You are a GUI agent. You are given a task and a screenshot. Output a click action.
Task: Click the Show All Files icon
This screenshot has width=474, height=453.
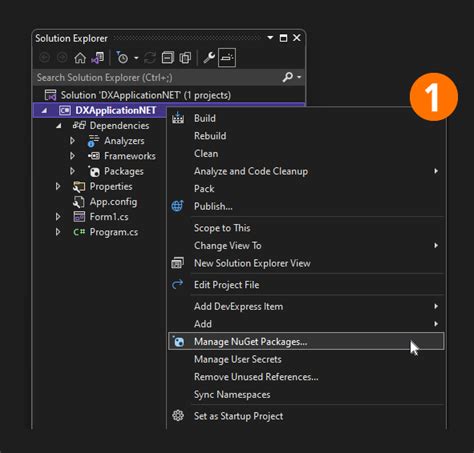coord(185,58)
